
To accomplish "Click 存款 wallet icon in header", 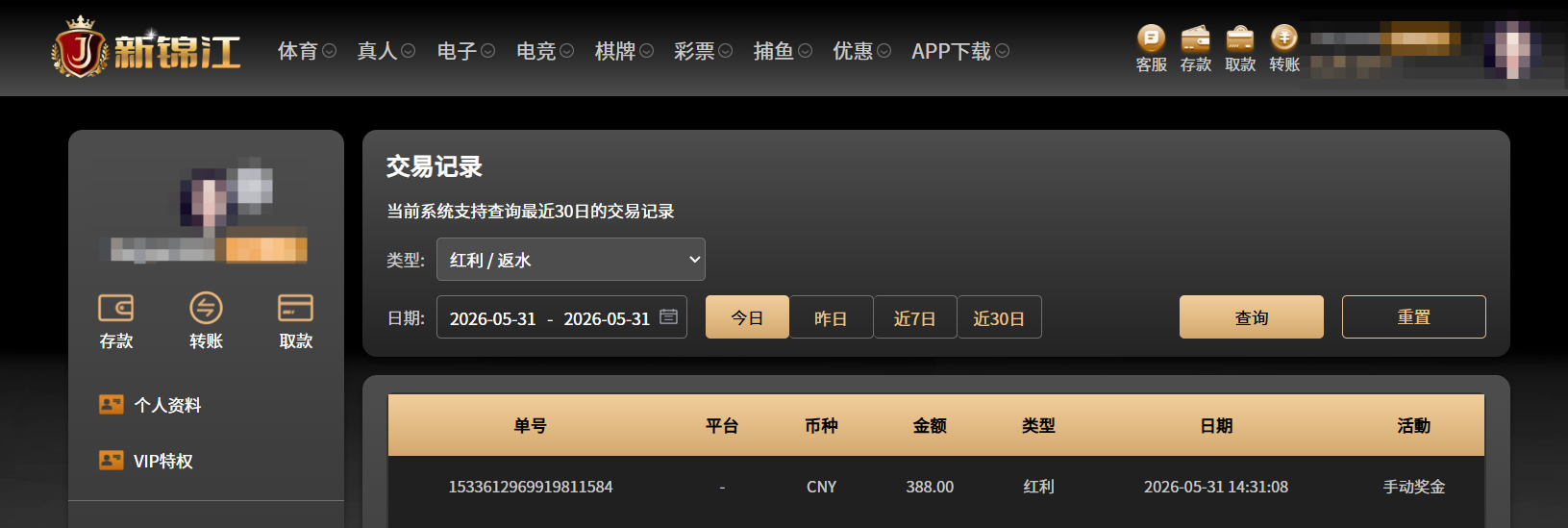I will pos(1195,38).
